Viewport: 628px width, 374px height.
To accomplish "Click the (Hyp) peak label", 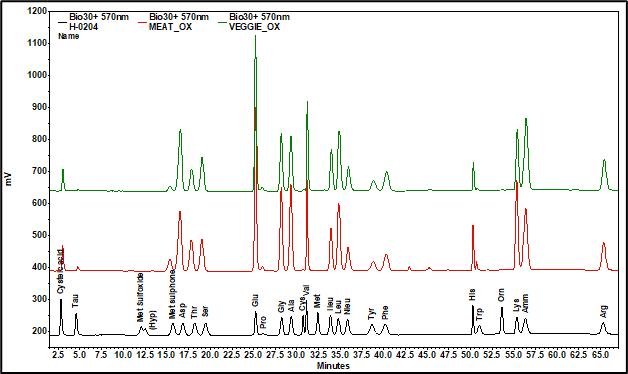I will click(x=153, y=320).
